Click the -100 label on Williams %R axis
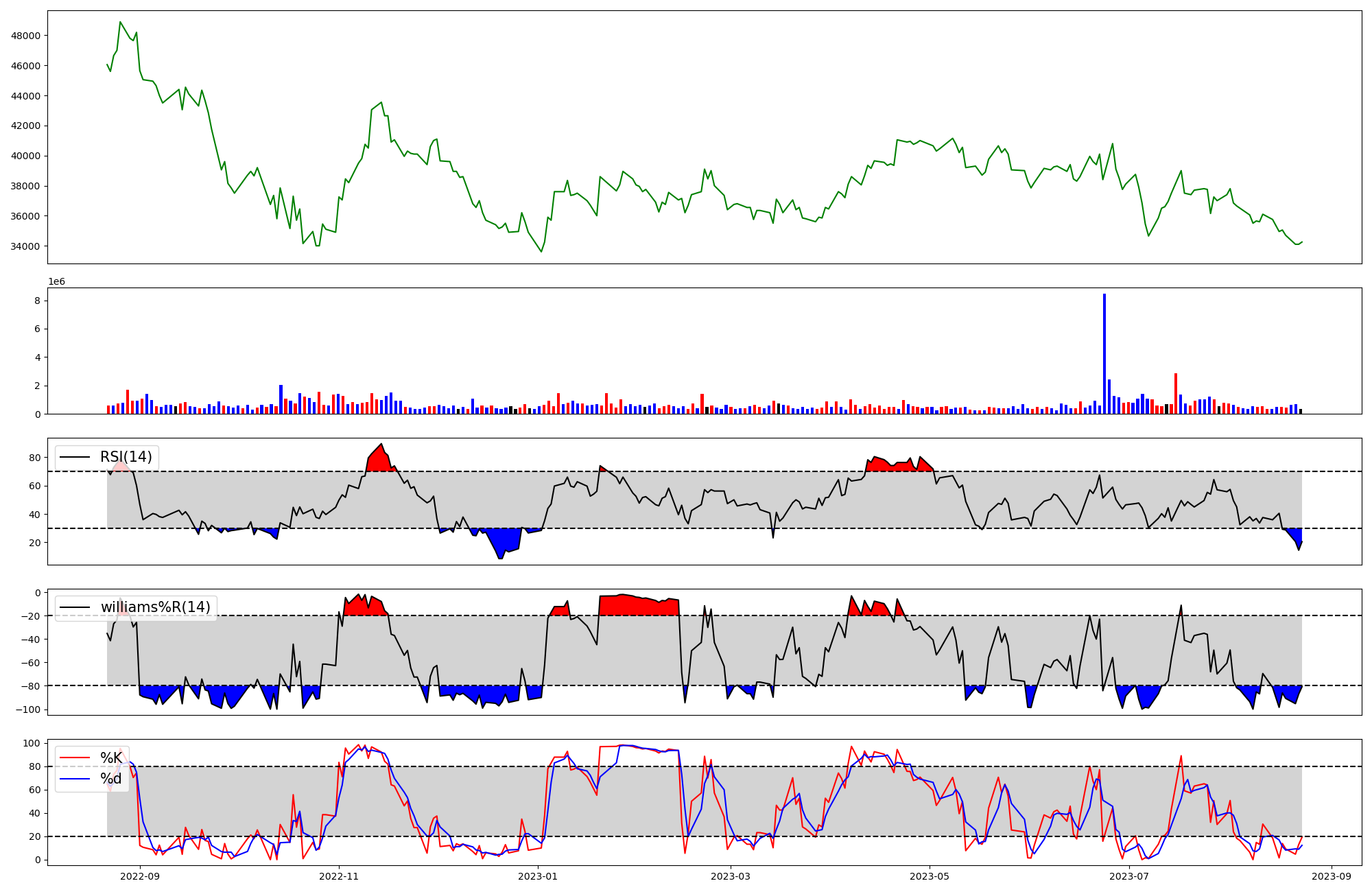 29,709
